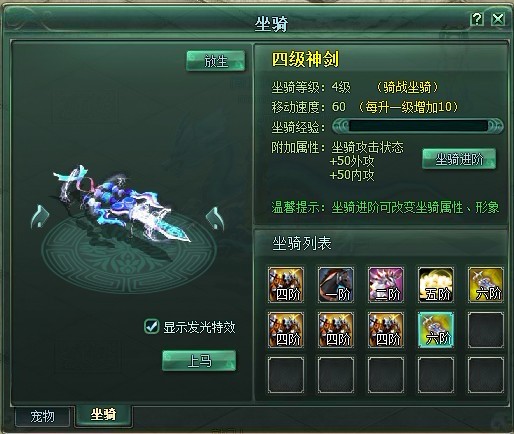Select the top-row 六阶 sword mount

pos(486,285)
